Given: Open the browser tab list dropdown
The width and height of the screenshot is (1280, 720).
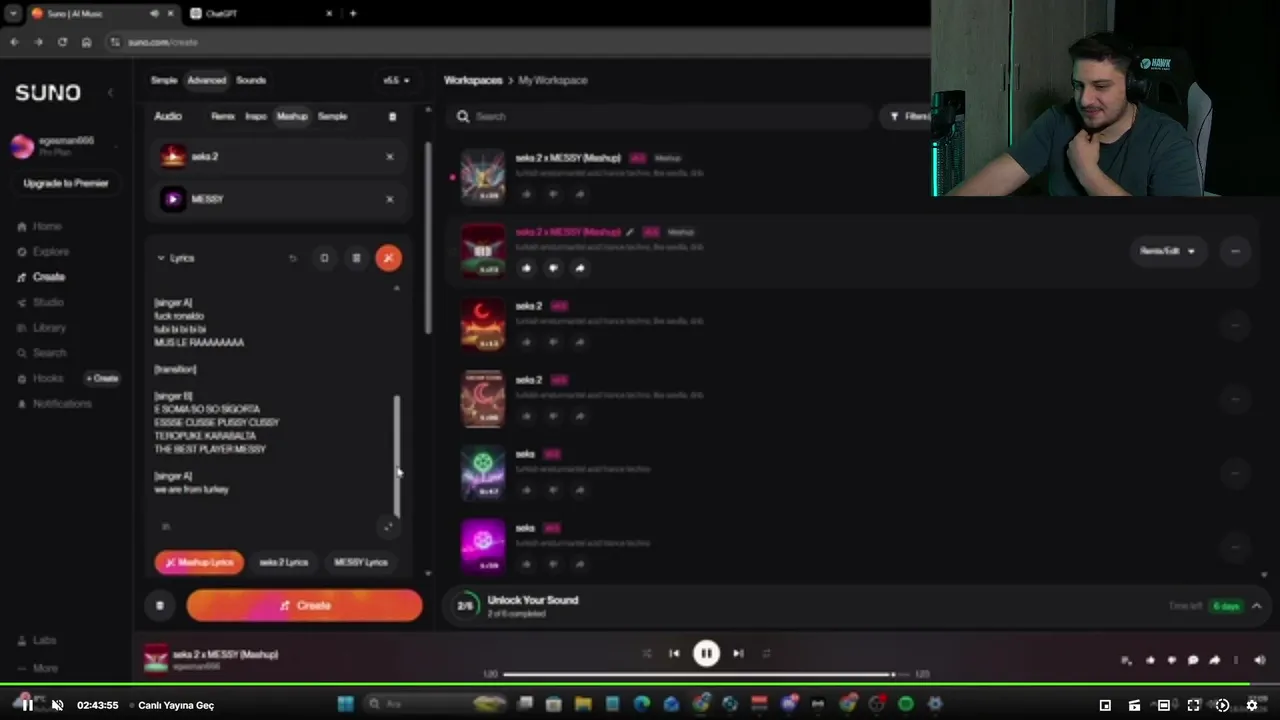Looking at the screenshot, I should tap(13, 13).
